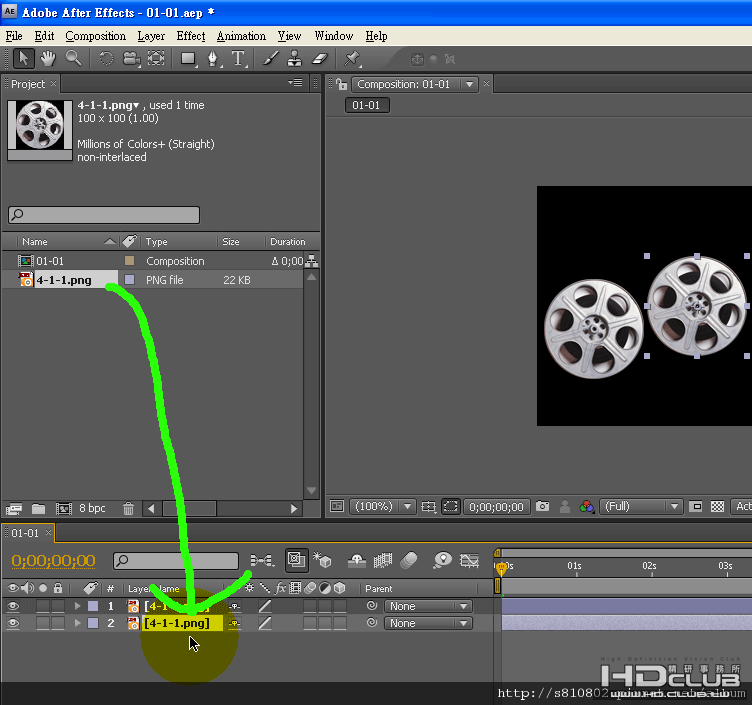Open the Effect menu
This screenshot has height=705, width=752.
pyautogui.click(x=190, y=36)
